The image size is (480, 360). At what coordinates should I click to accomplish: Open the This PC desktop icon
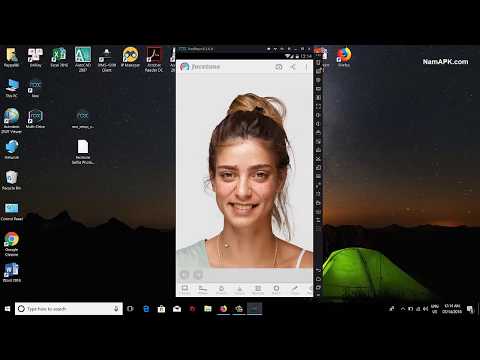[x=12, y=88]
